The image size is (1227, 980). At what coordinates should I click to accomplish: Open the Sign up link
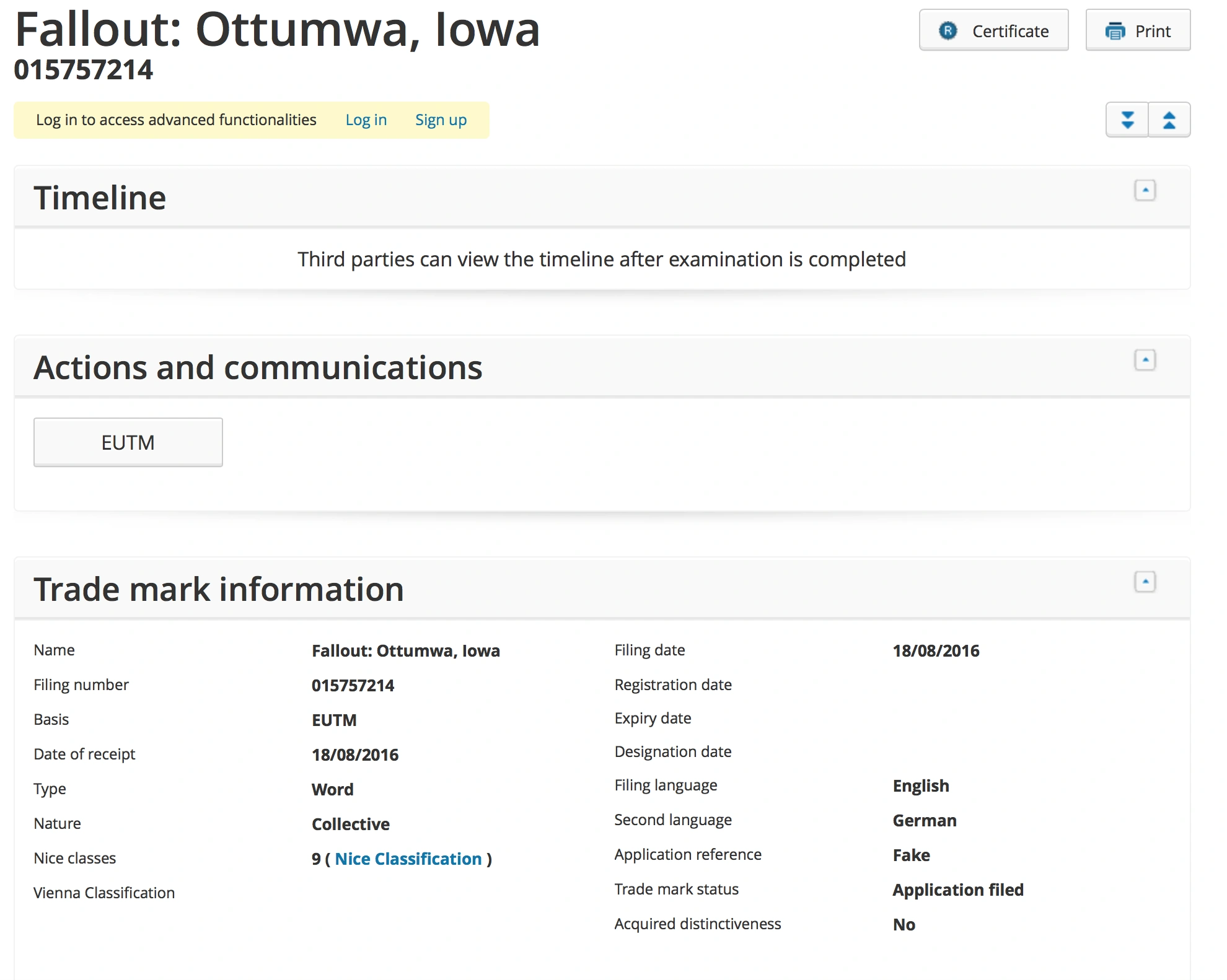(x=441, y=120)
